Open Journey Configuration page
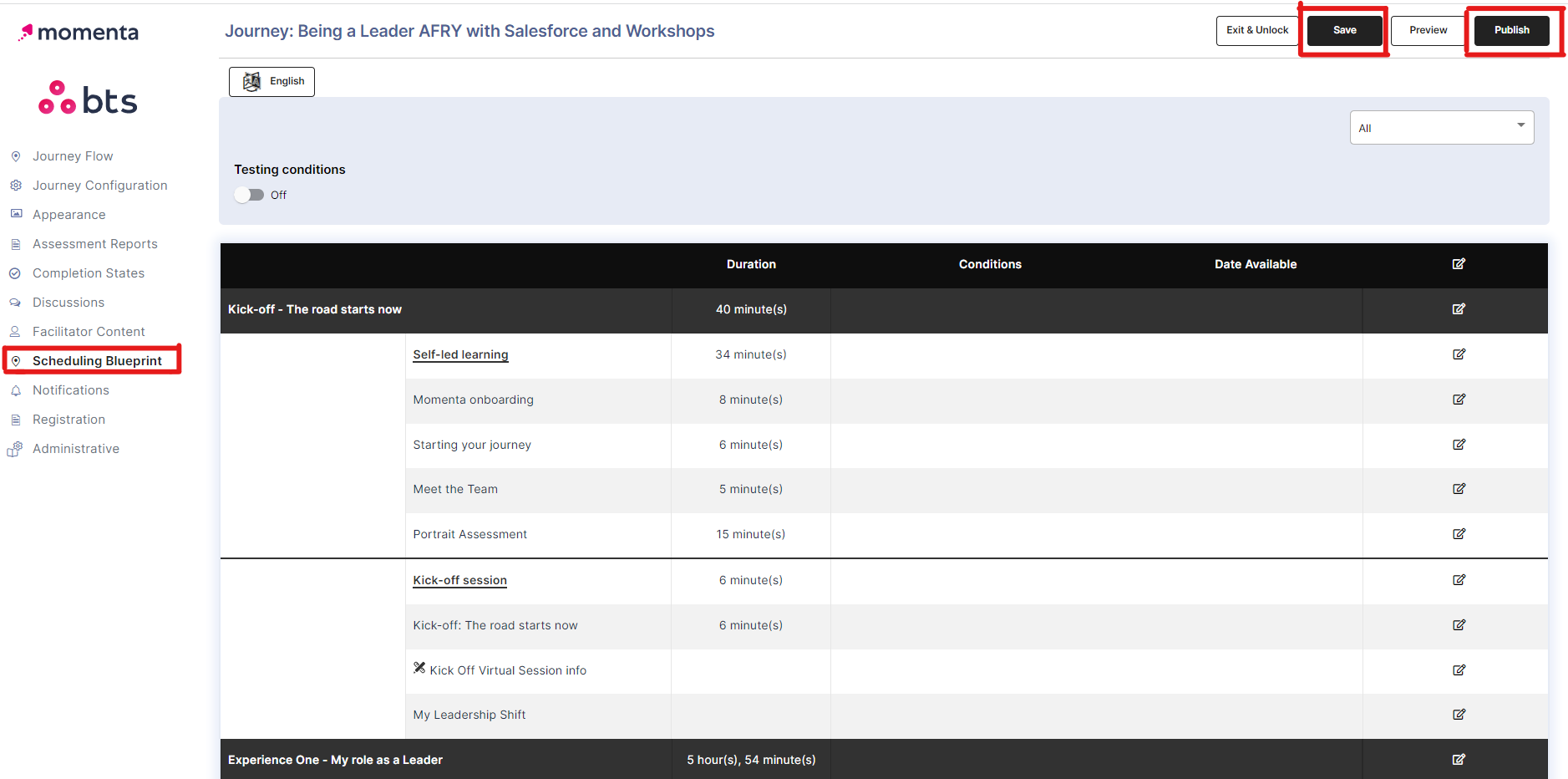This screenshot has height=779, width=1568. tap(99, 186)
